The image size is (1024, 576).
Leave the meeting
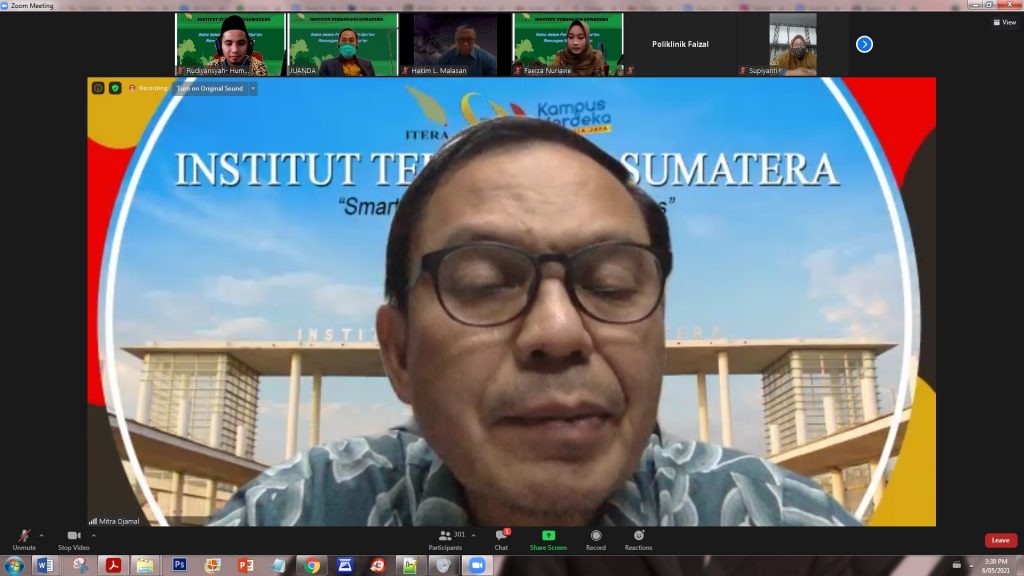click(x=1000, y=540)
